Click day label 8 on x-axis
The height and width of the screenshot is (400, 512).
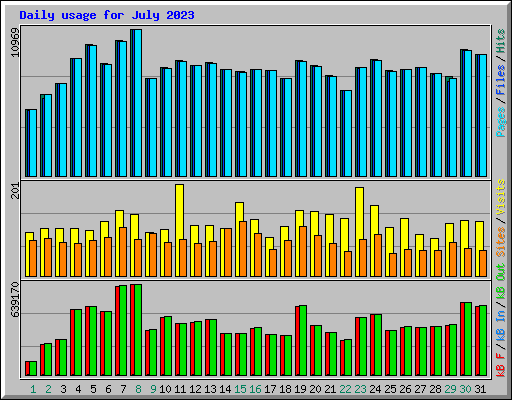138,389
